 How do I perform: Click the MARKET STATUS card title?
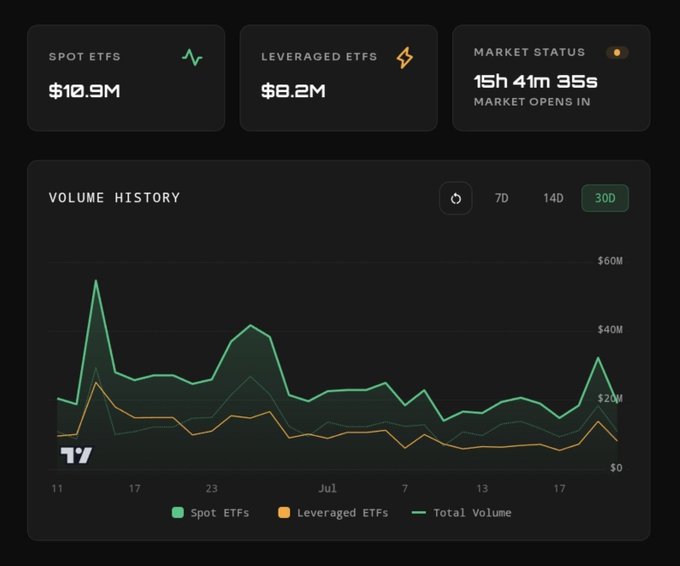[530, 52]
